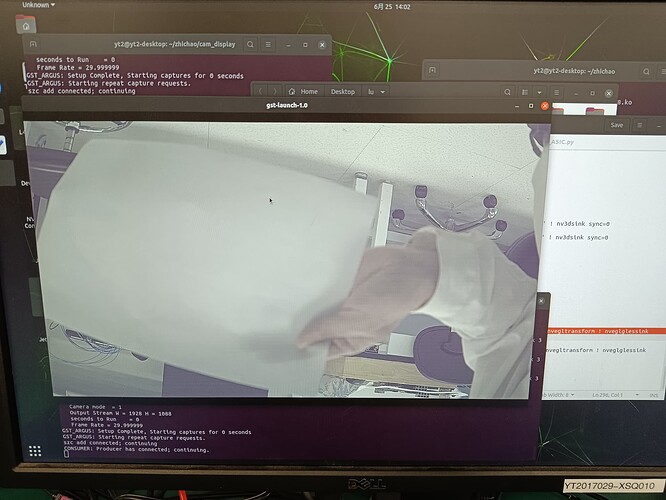Open the Home folder icon on desktop
Screen dimensions: 666x500
[x=25, y=24]
